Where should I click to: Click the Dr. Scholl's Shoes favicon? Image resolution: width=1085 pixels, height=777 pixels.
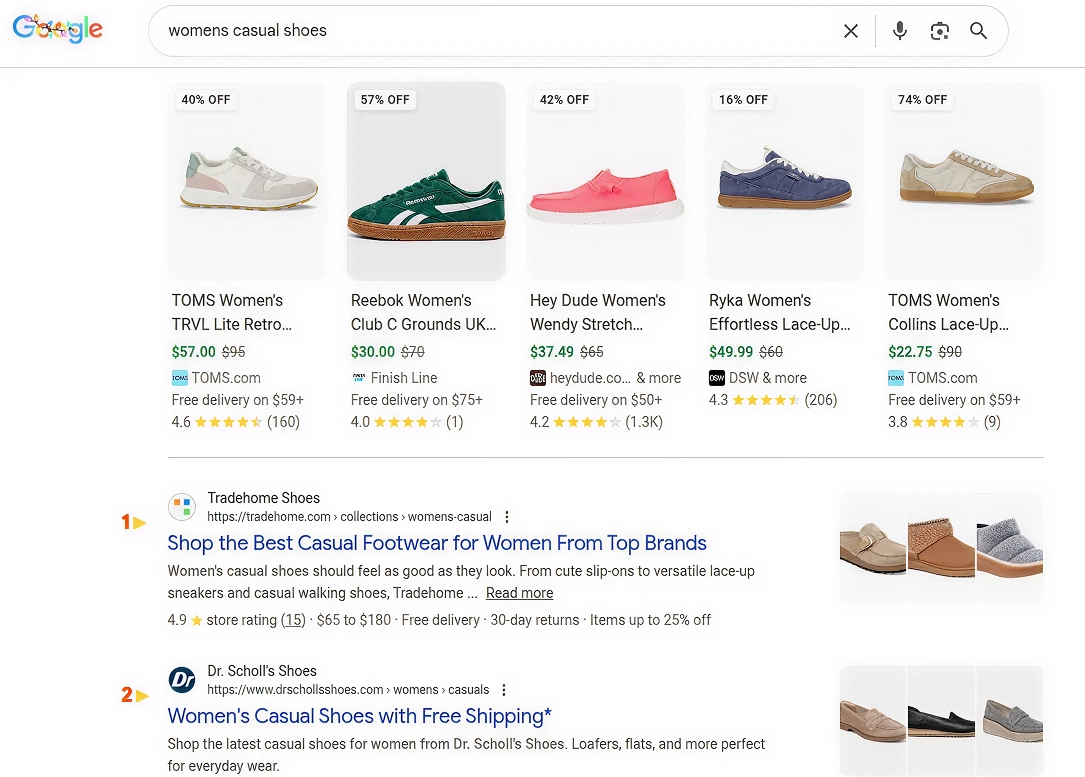pyautogui.click(x=182, y=679)
